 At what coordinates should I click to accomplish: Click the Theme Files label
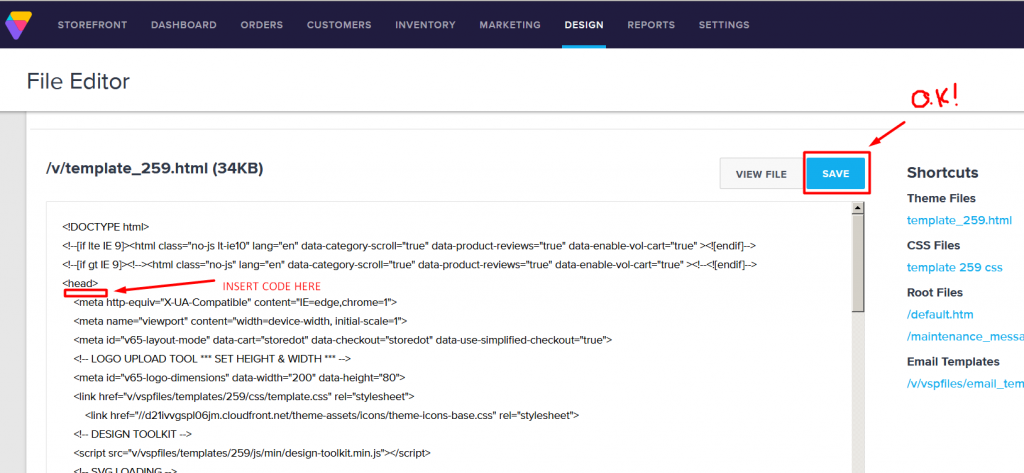tap(941, 198)
